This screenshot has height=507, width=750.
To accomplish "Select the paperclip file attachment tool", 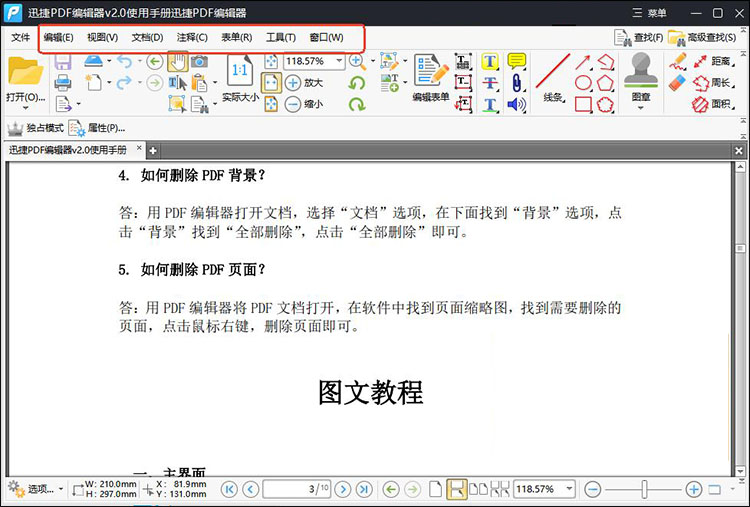I will [517, 83].
